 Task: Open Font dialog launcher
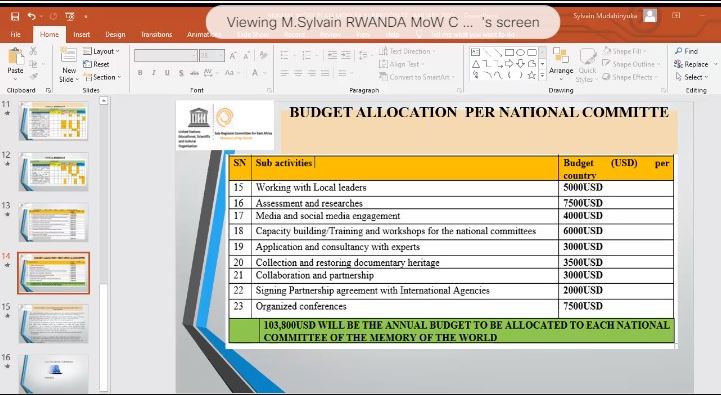tap(269, 90)
